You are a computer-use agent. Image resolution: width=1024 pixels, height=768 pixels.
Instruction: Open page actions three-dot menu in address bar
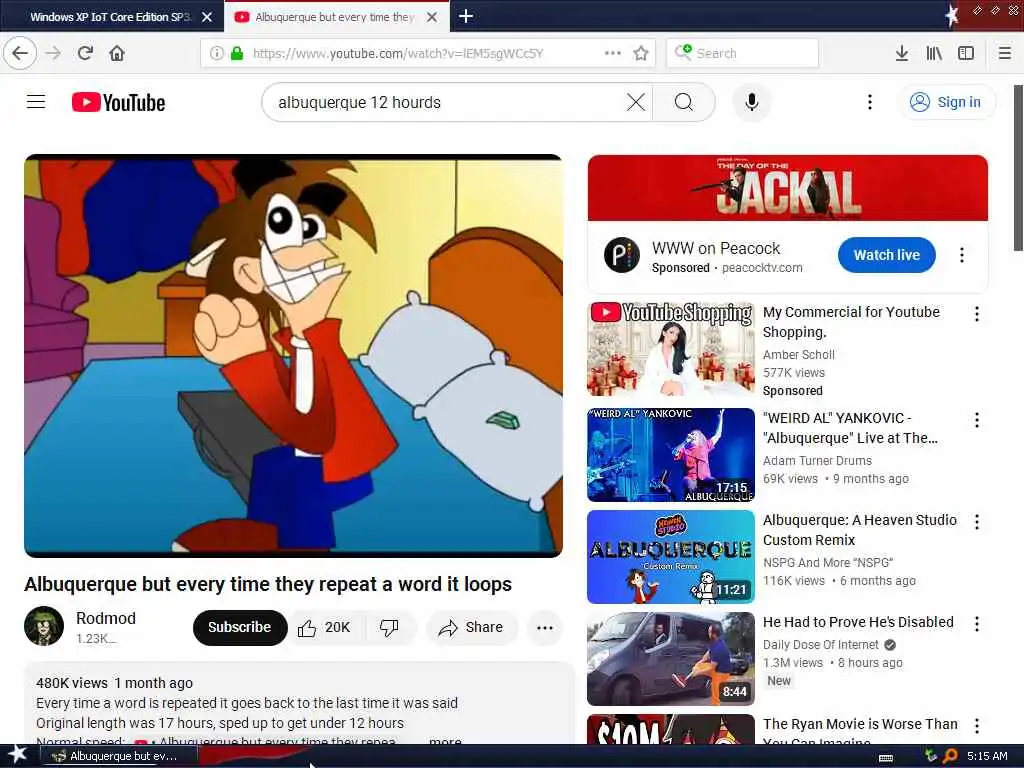pyautogui.click(x=613, y=53)
